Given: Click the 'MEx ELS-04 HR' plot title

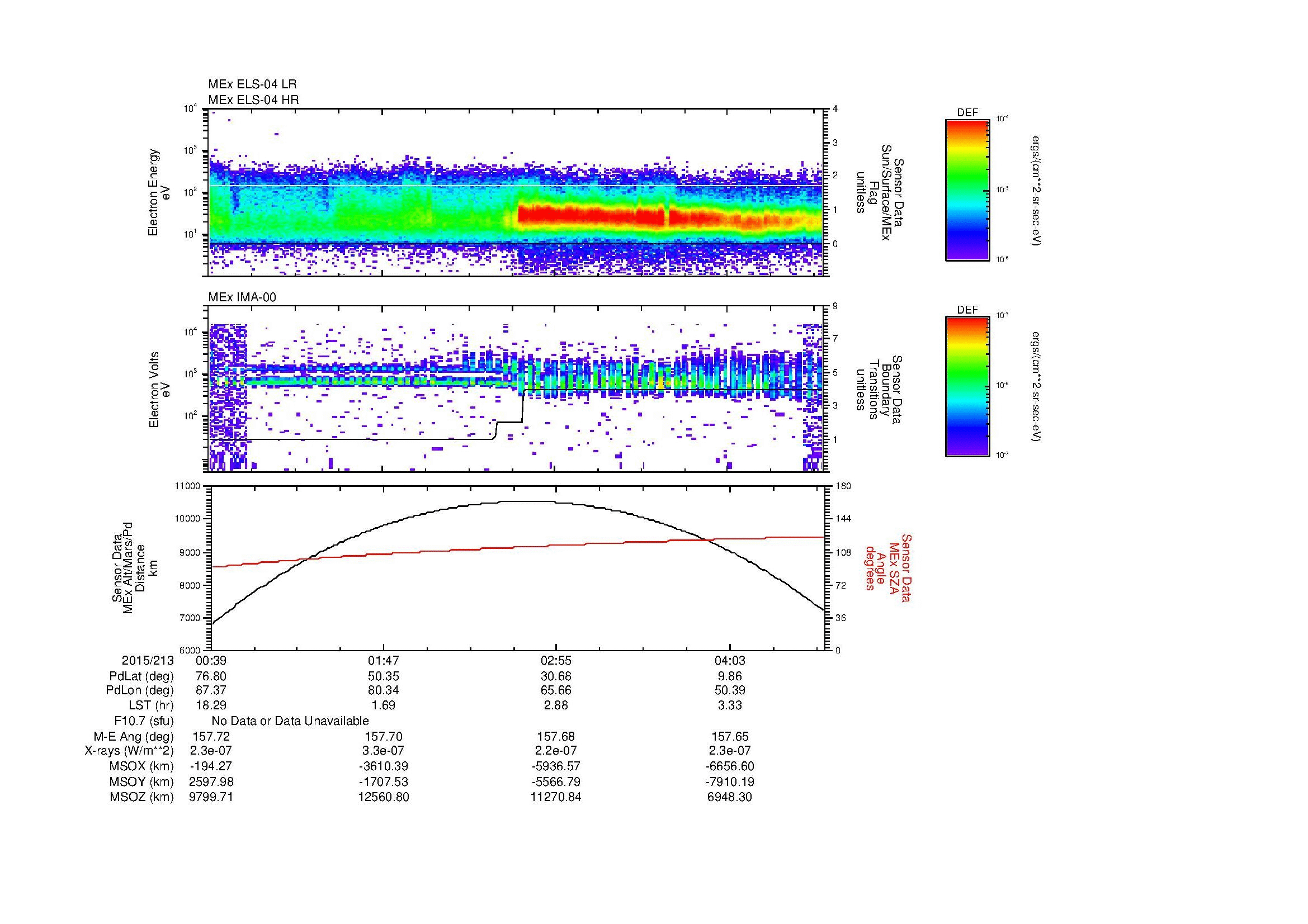Looking at the screenshot, I should (x=253, y=100).
